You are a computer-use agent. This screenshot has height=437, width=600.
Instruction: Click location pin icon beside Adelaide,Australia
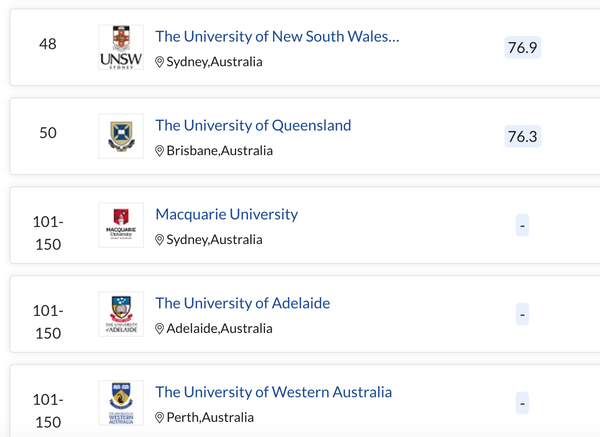pyautogui.click(x=160, y=328)
